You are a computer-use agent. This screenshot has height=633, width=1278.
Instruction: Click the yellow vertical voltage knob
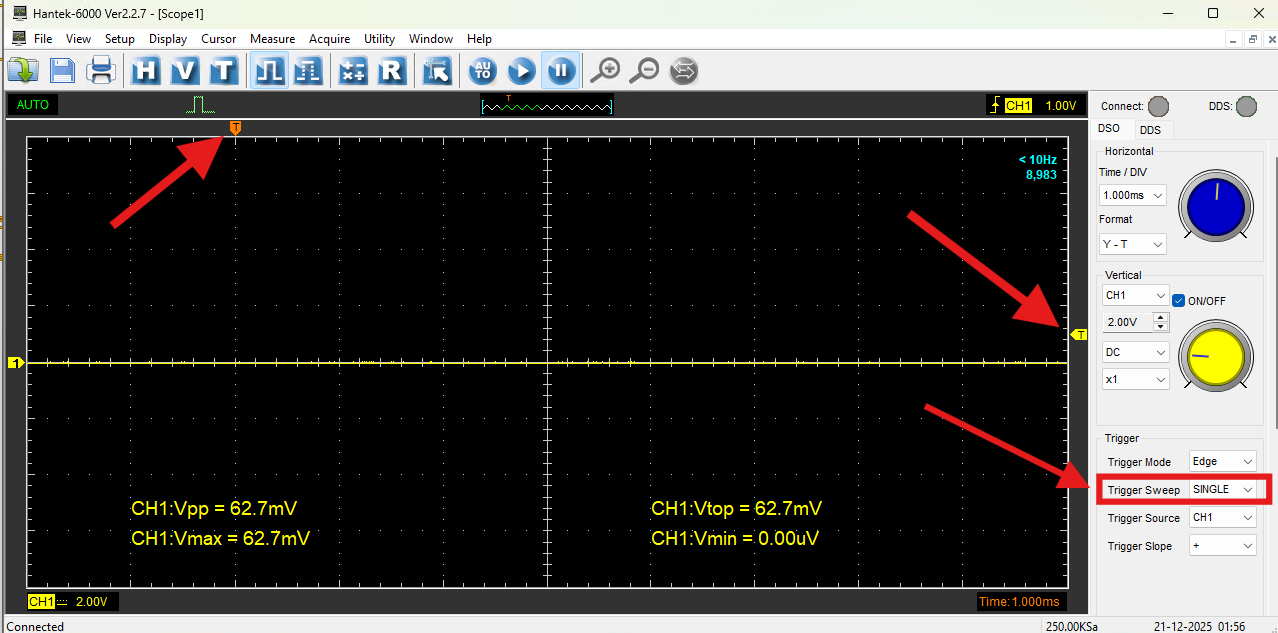1215,357
